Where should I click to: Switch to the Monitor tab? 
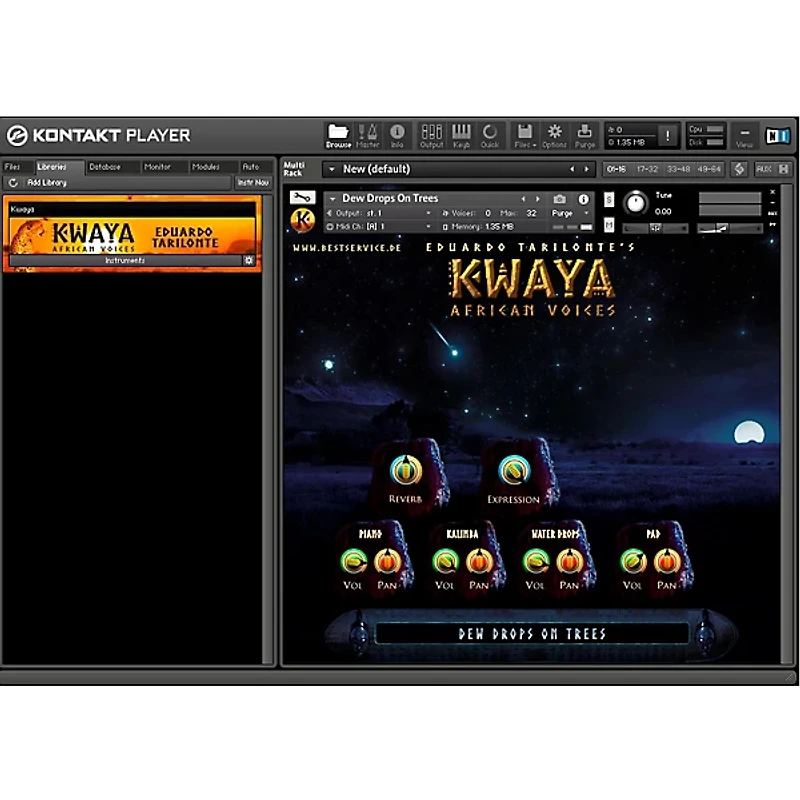[157, 167]
